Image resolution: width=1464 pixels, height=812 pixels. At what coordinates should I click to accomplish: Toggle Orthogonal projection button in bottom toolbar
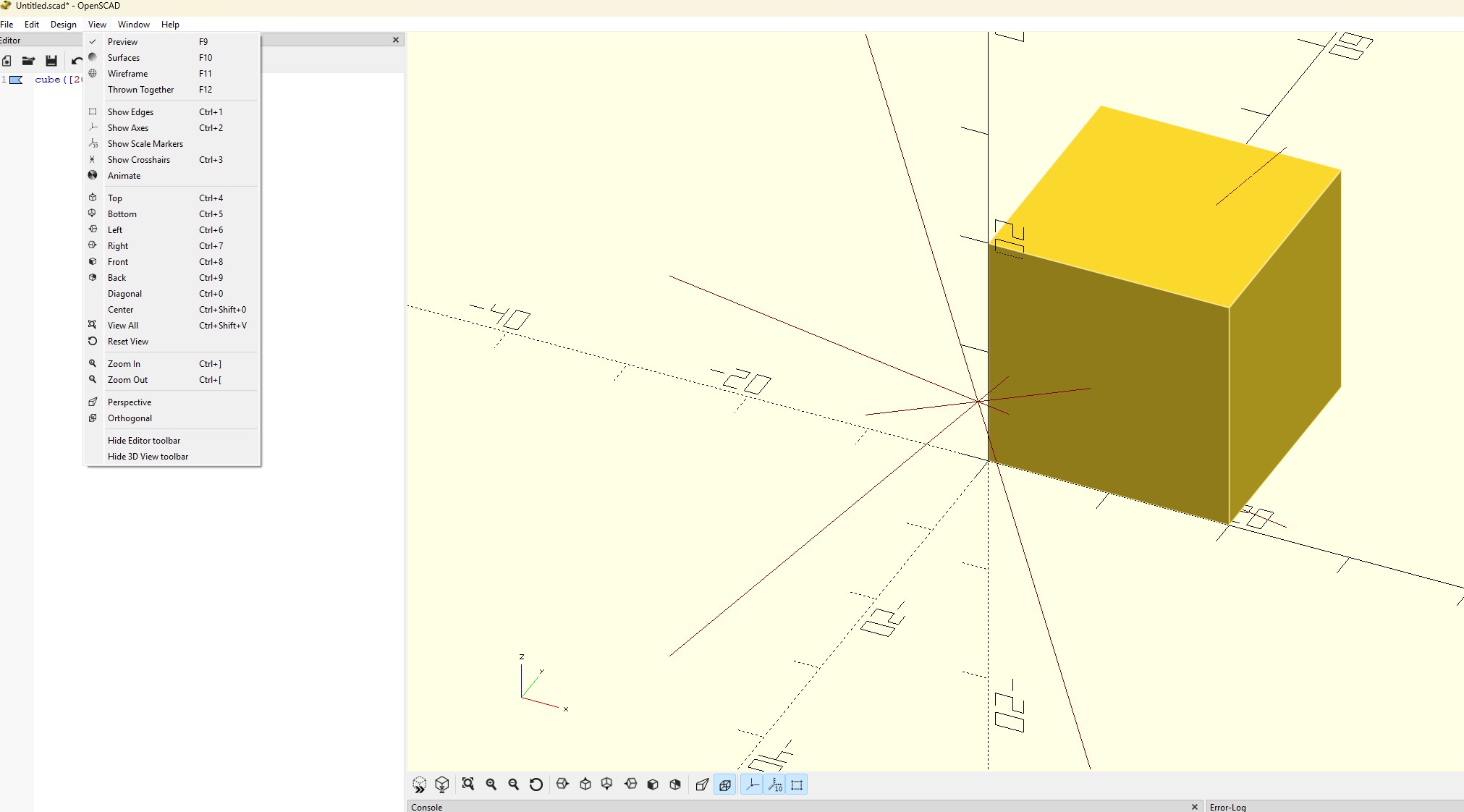click(724, 784)
